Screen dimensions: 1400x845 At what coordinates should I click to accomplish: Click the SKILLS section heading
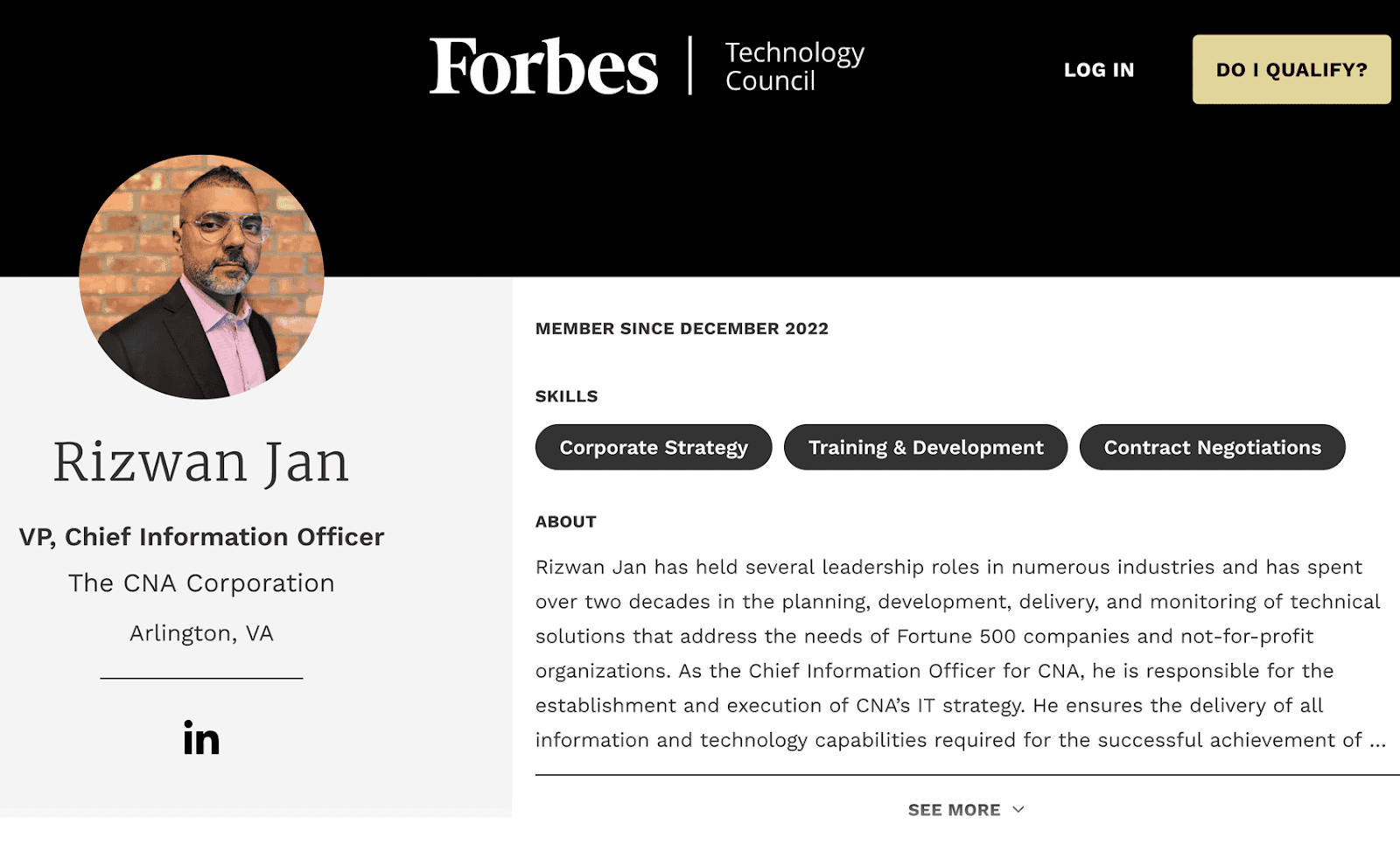point(566,395)
